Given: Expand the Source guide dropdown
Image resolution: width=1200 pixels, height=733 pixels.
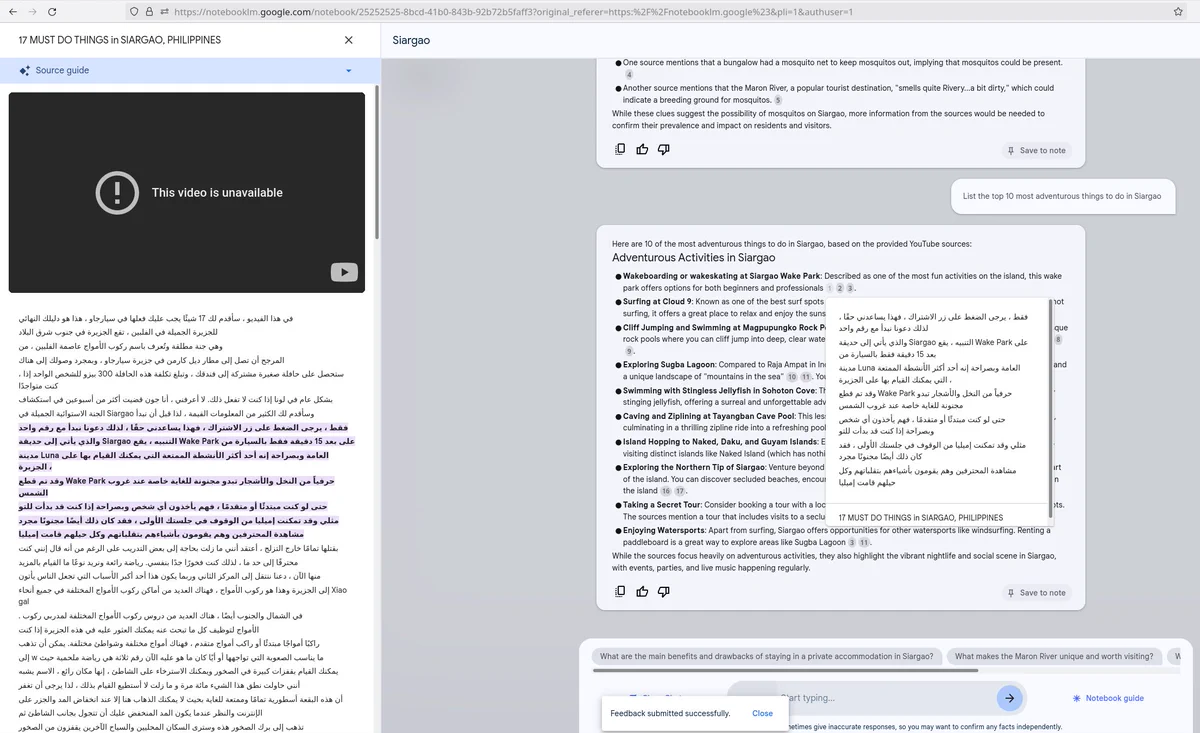Looking at the screenshot, I should (349, 71).
